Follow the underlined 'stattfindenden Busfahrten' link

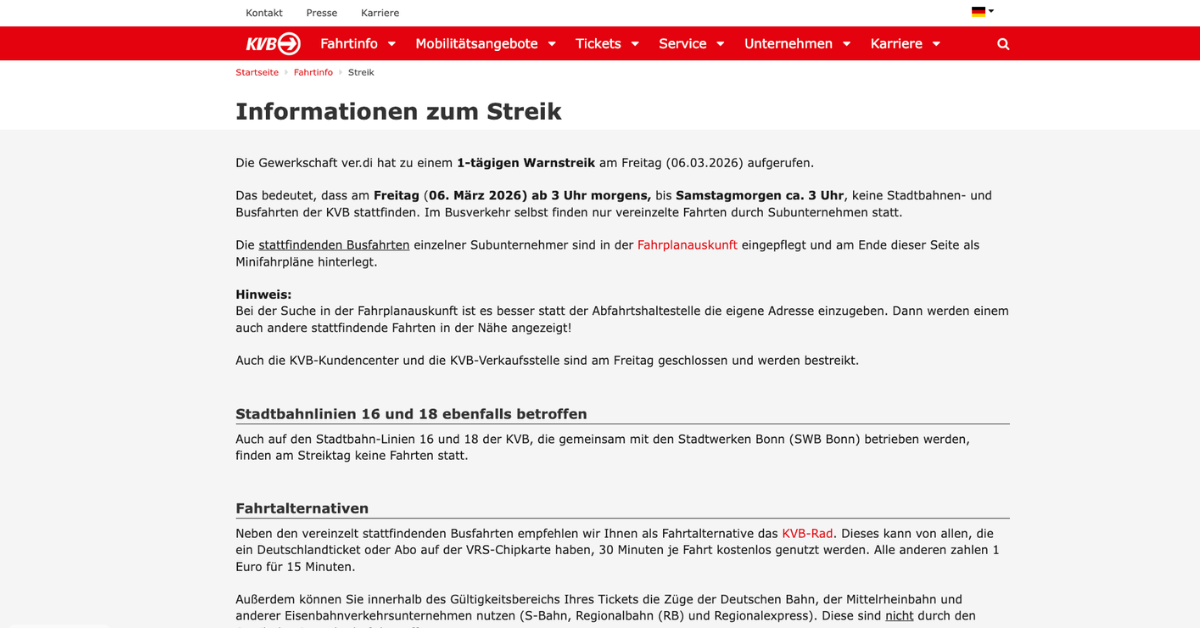coord(334,245)
